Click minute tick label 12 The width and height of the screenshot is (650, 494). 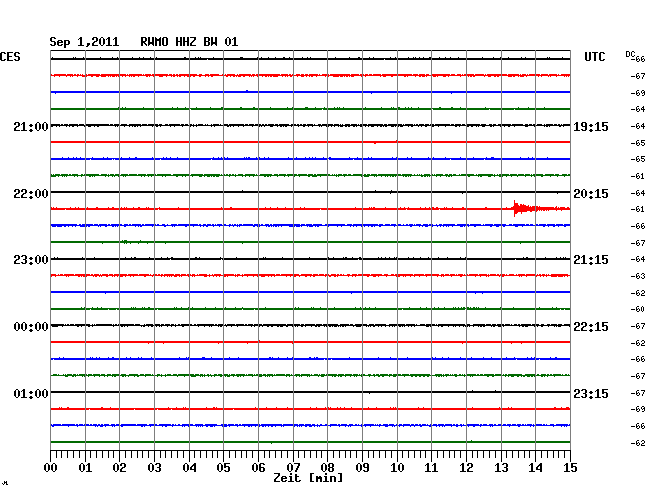click(466, 468)
